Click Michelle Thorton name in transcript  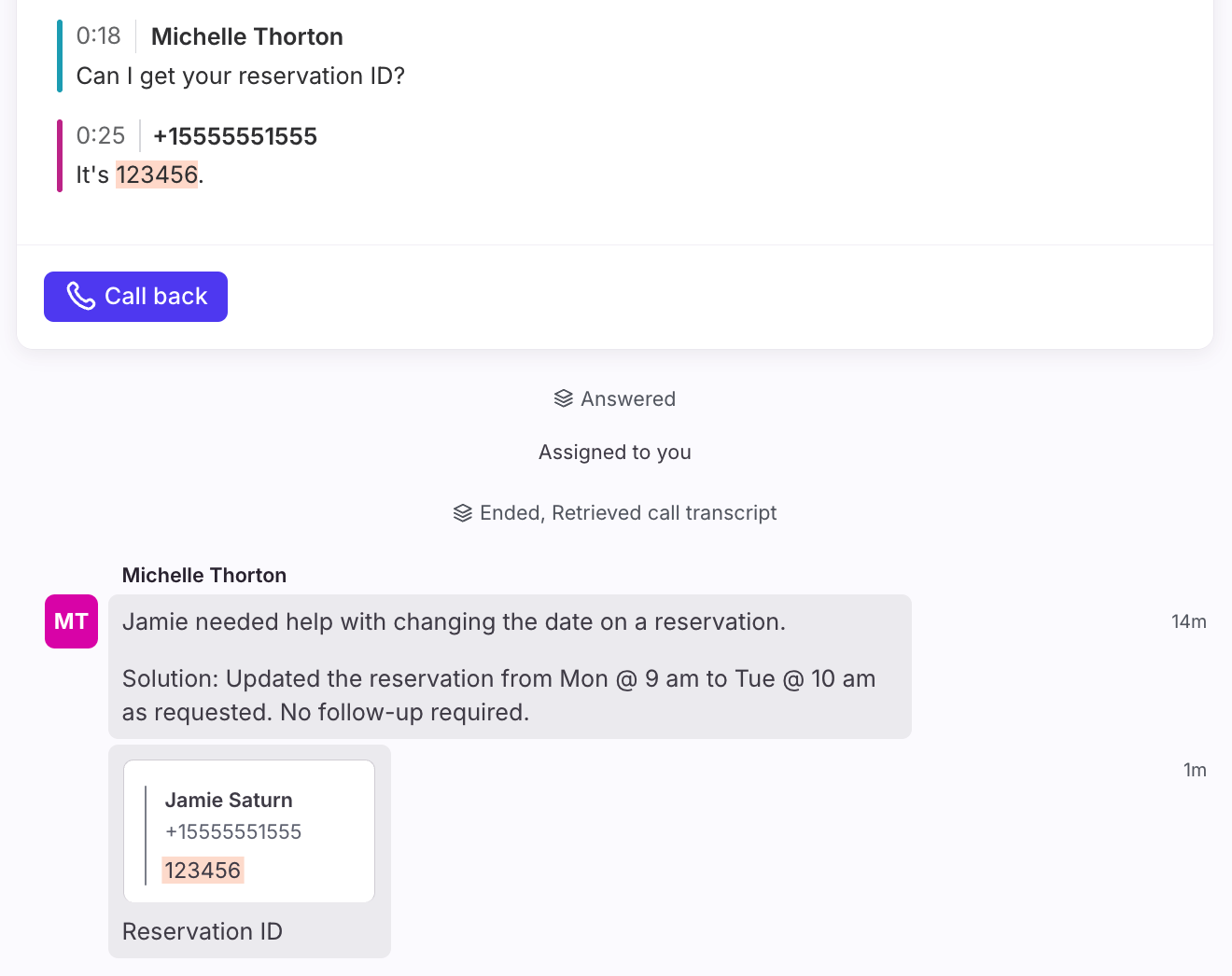(x=247, y=36)
